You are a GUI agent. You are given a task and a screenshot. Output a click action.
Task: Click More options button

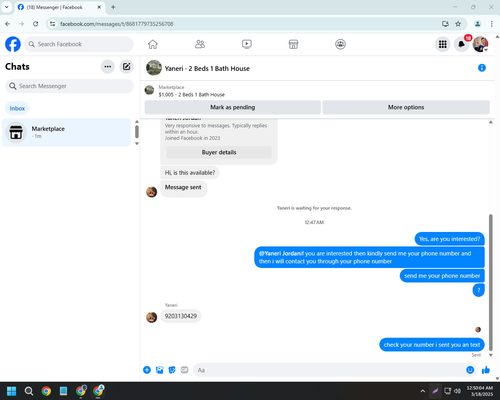pyautogui.click(x=406, y=107)
